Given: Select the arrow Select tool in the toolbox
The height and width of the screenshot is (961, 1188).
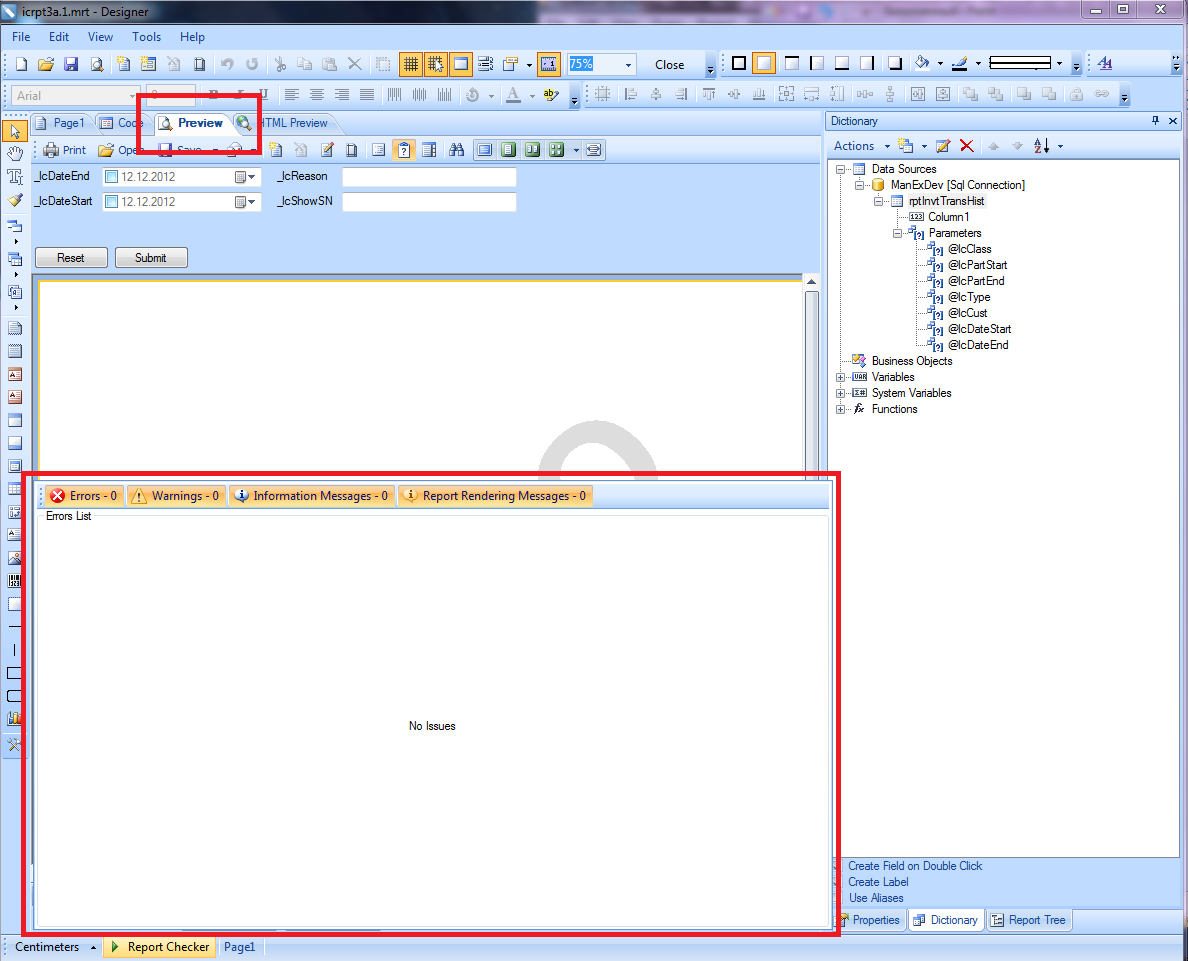Looking at the screenshot, I should click(14, 132).
